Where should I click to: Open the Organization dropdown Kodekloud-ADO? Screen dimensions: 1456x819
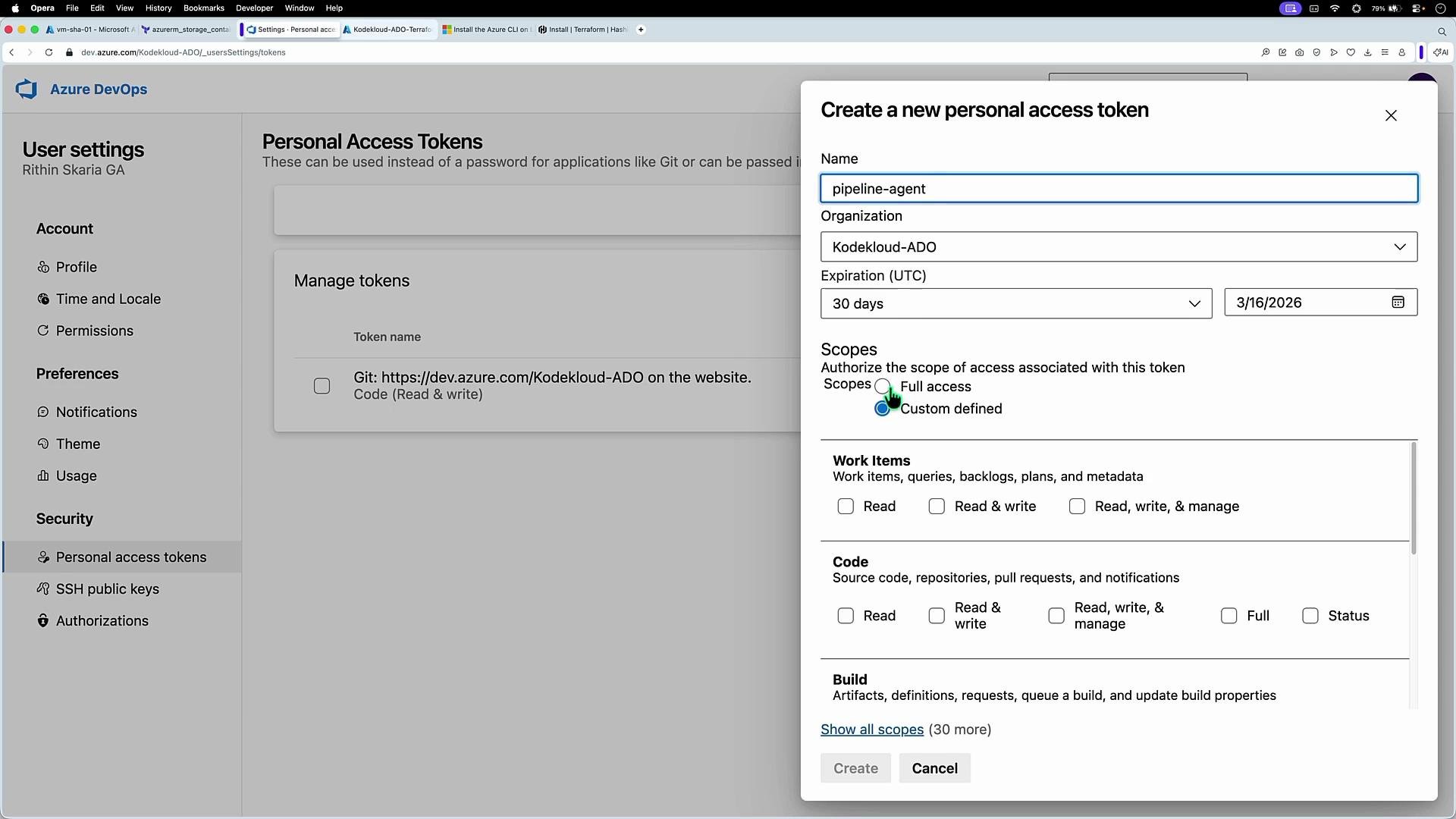coord(1119,246)
